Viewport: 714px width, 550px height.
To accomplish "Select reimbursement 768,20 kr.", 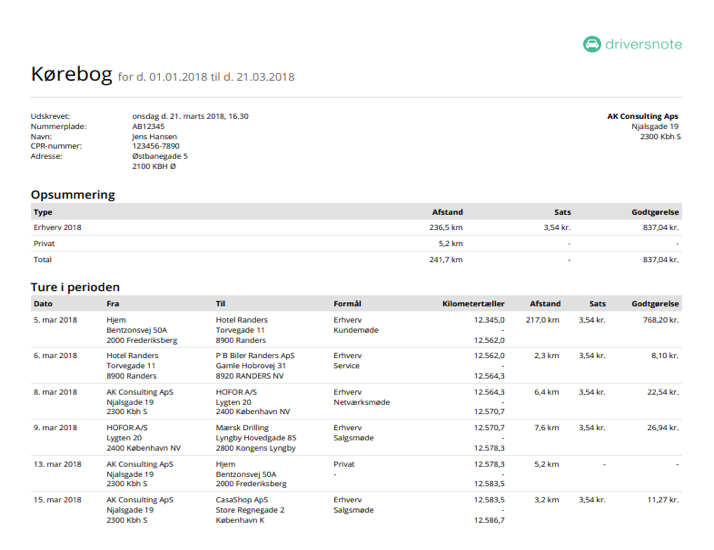I will pyautogui.click(x=661, y=320).
